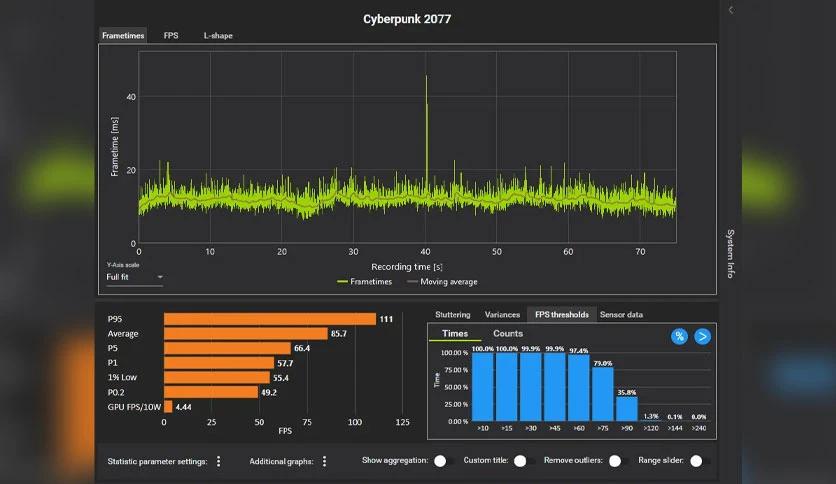This screenshot has height=484, width=836.
Task: Switch to the Frametimes tab
Action: [123, 36]
